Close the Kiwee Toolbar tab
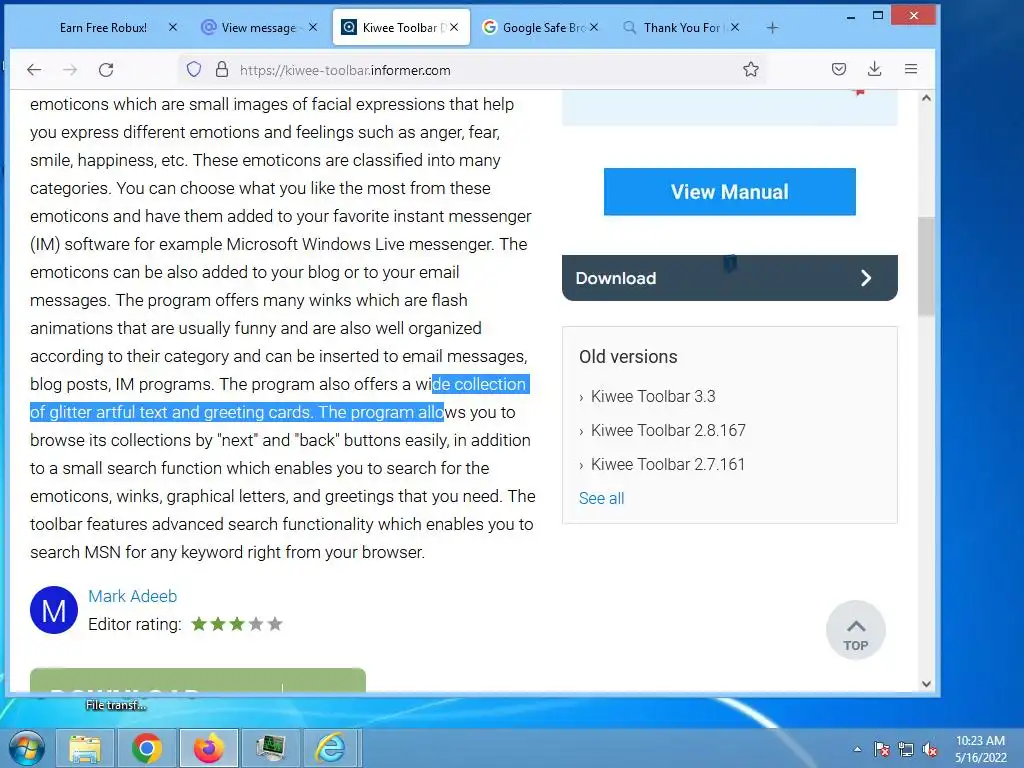Image resolution: width=1024 pixels, height=768 pixels. (x=454, y=27)
